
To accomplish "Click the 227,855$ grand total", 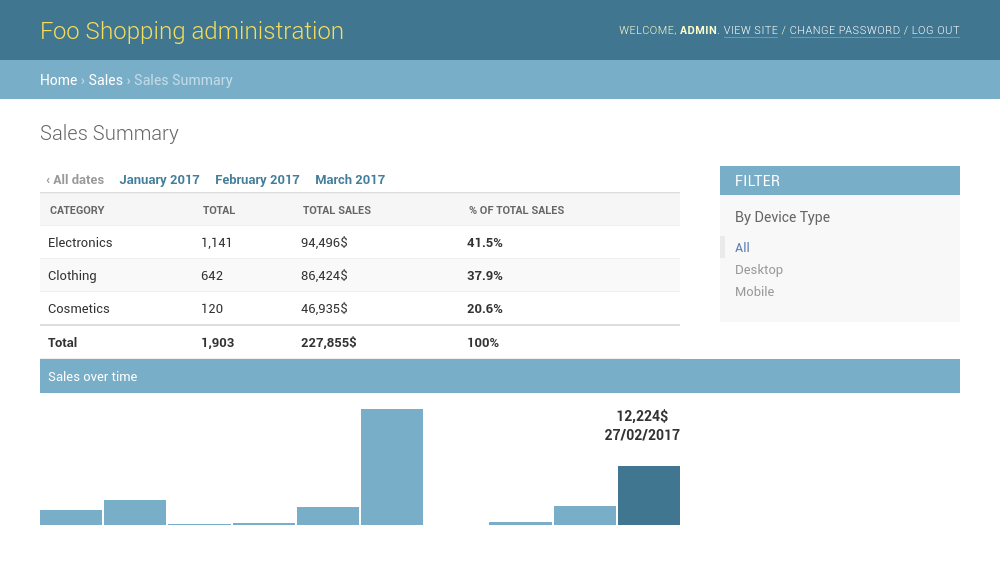I will [328, 342].
